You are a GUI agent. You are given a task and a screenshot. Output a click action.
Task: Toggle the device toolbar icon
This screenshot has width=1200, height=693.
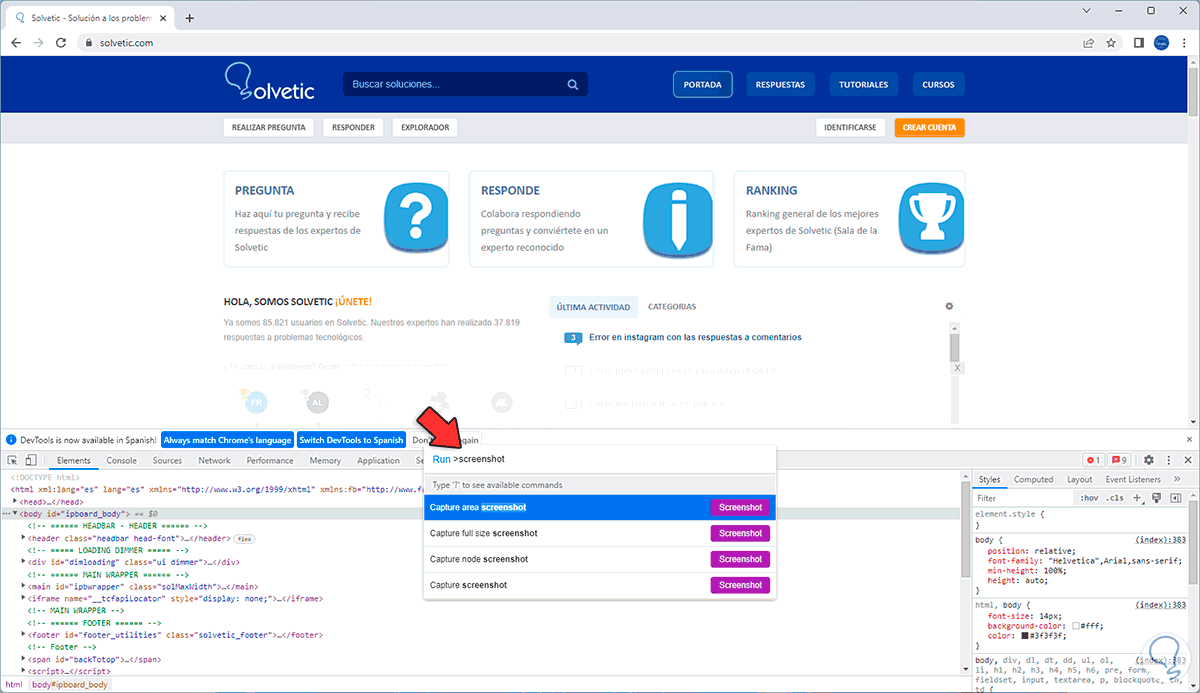[31, 460]
